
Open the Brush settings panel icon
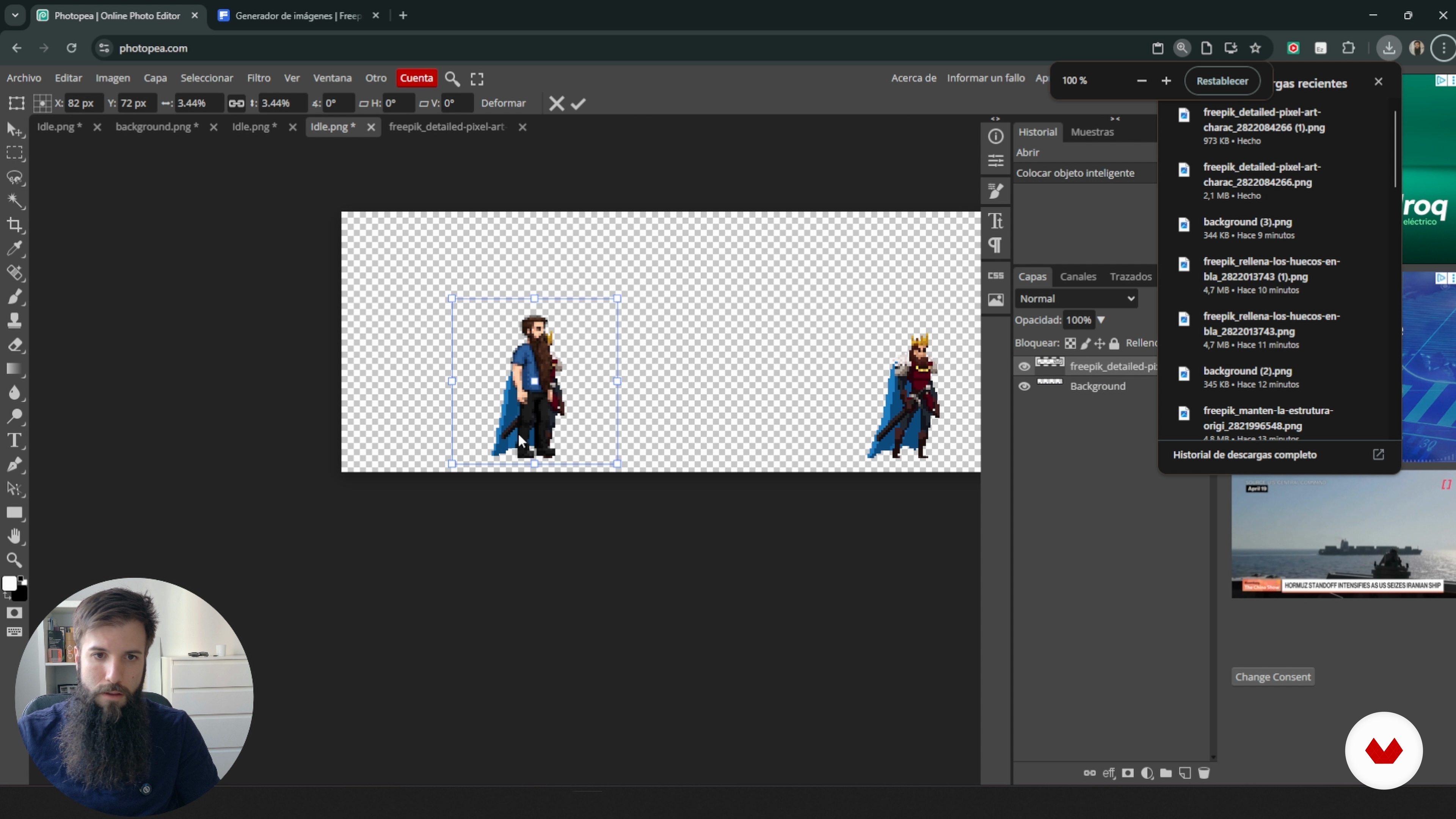point(996,191)
